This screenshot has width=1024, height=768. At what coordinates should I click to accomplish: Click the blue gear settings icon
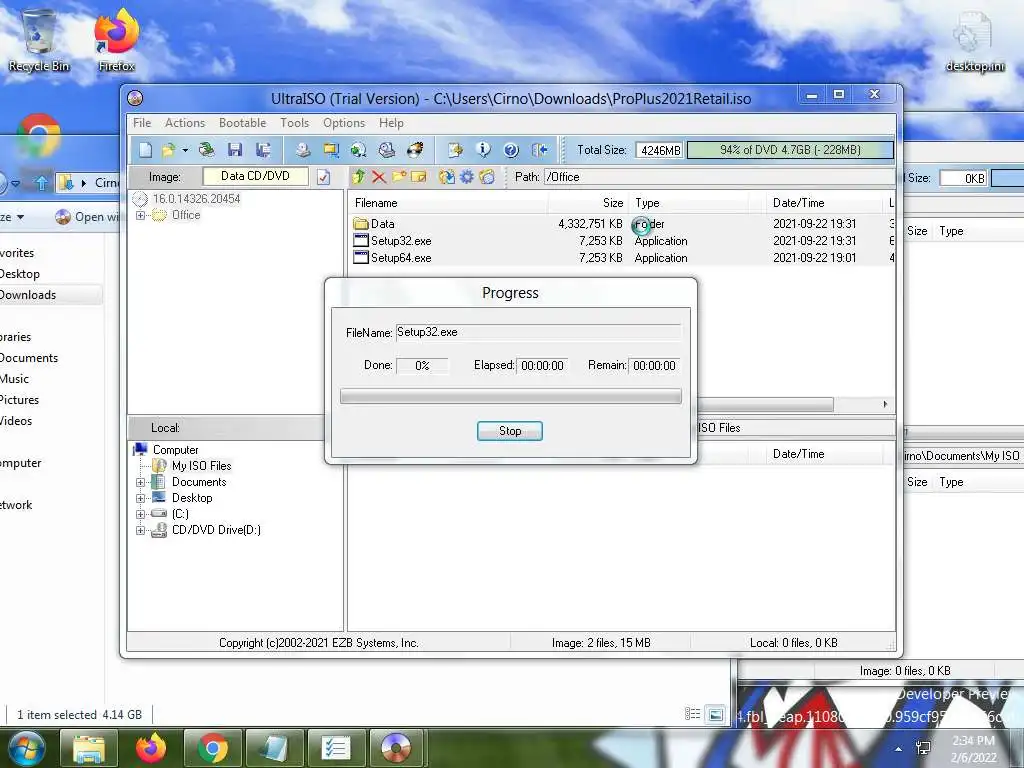[467, 177]
